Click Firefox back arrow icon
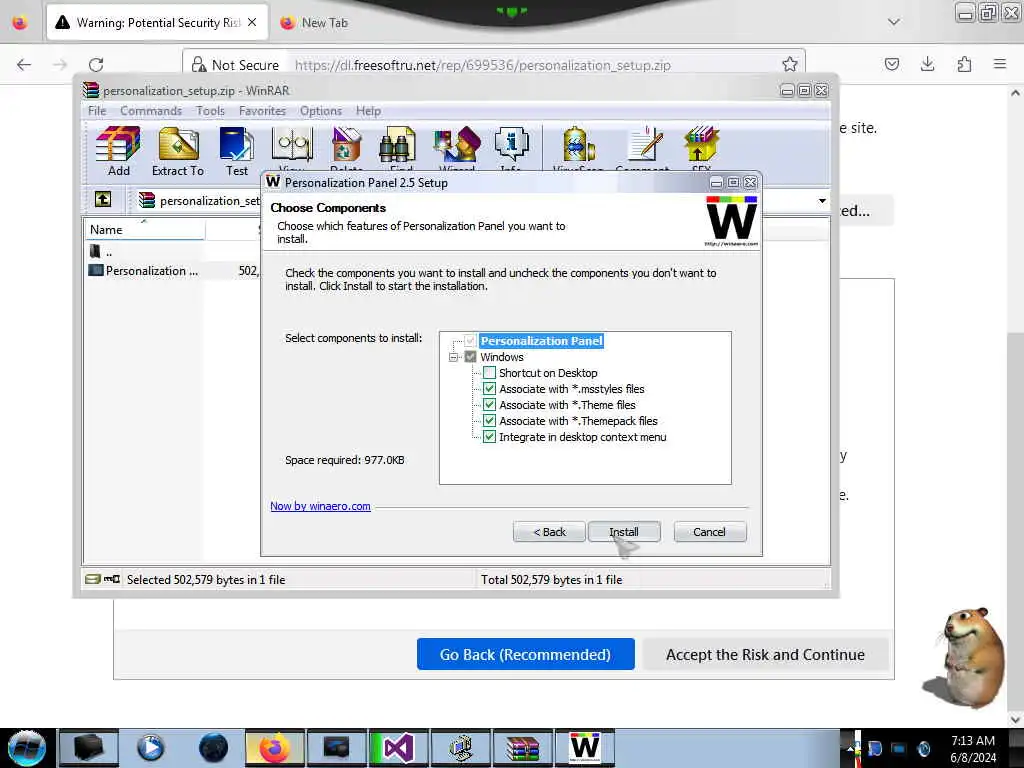This screenshot has height=768, width=1024. [24, 65]
